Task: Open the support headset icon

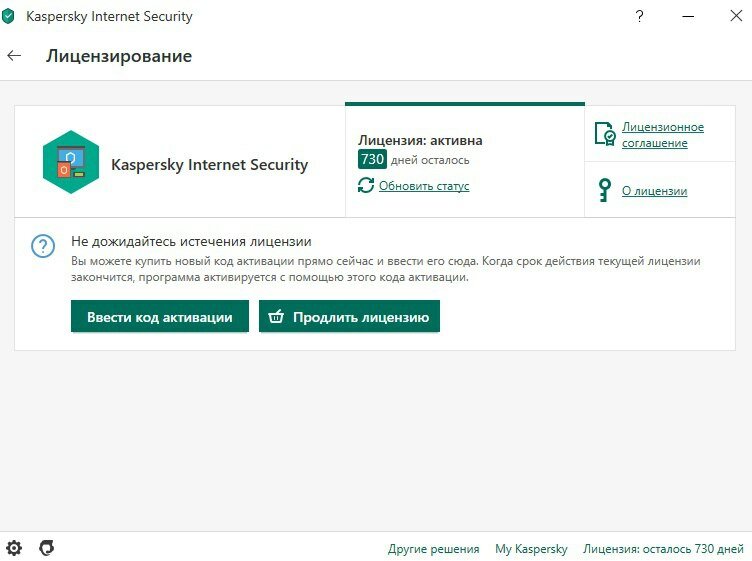Action: (47, 548)
